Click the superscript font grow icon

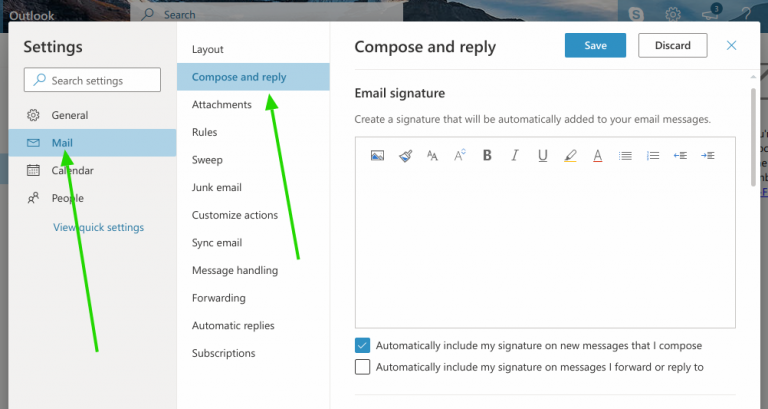459,155
